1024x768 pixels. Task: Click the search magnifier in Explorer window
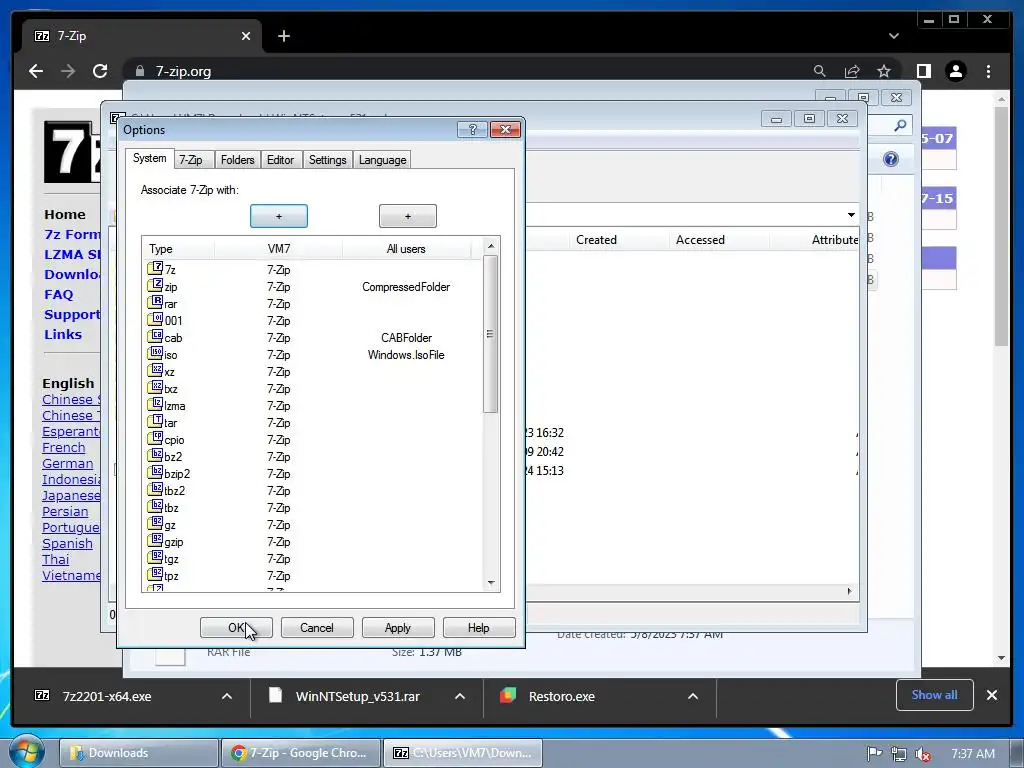(901, 125)
